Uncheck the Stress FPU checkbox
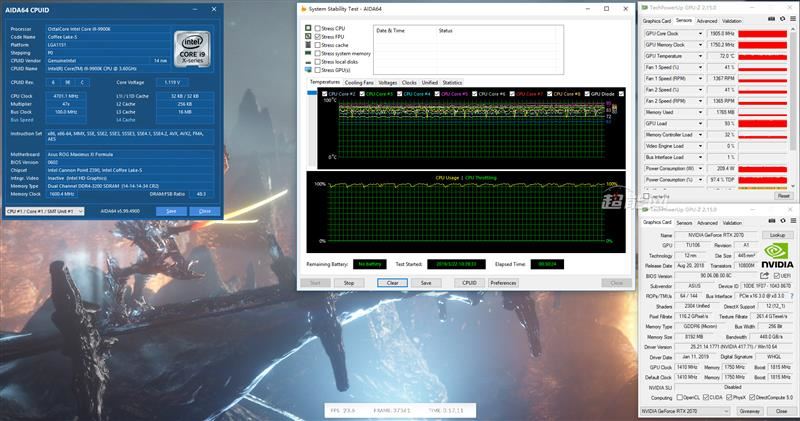 pos(318,37)
